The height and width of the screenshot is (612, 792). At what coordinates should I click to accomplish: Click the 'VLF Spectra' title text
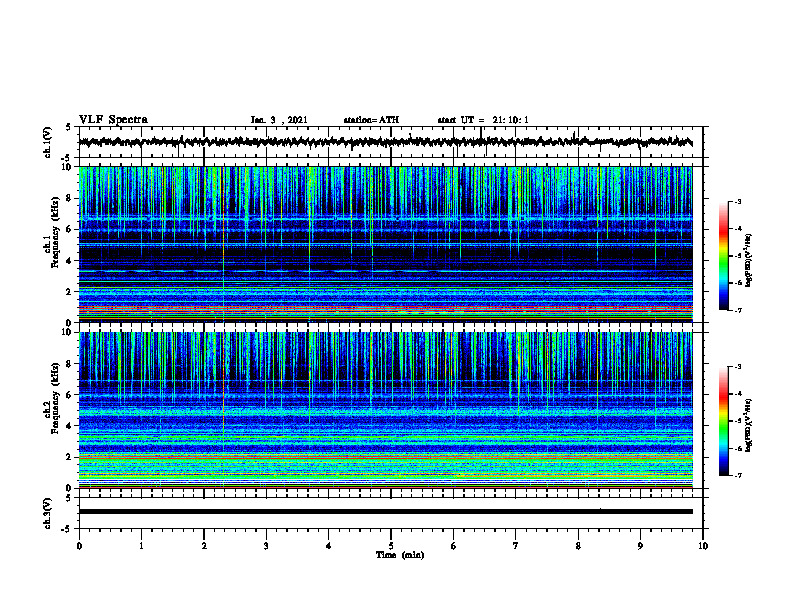[113, 120]
